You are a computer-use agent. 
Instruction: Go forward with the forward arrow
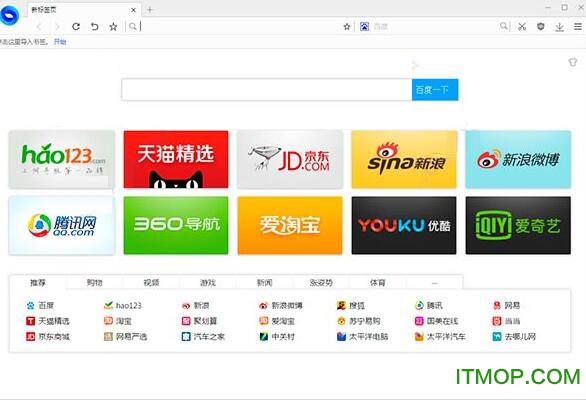point(57,27)
